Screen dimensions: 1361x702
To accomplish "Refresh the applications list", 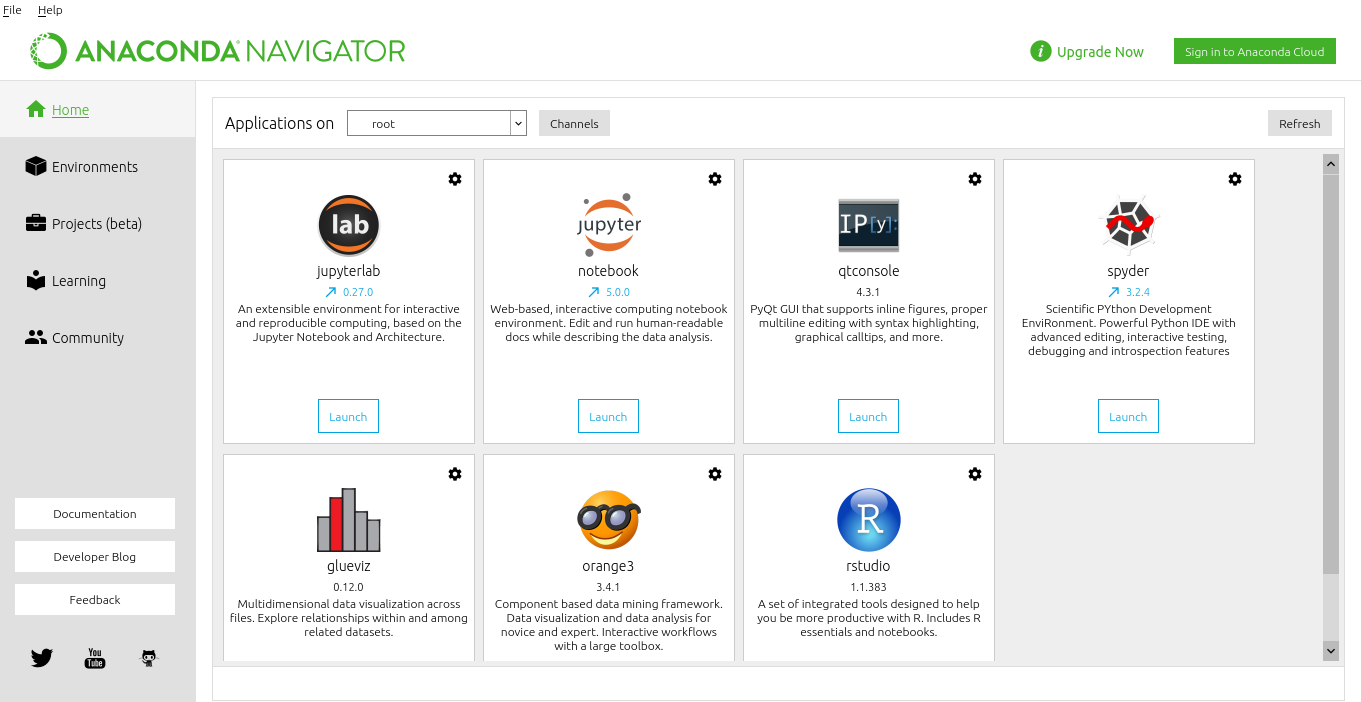I will (x=1300, y=123).
